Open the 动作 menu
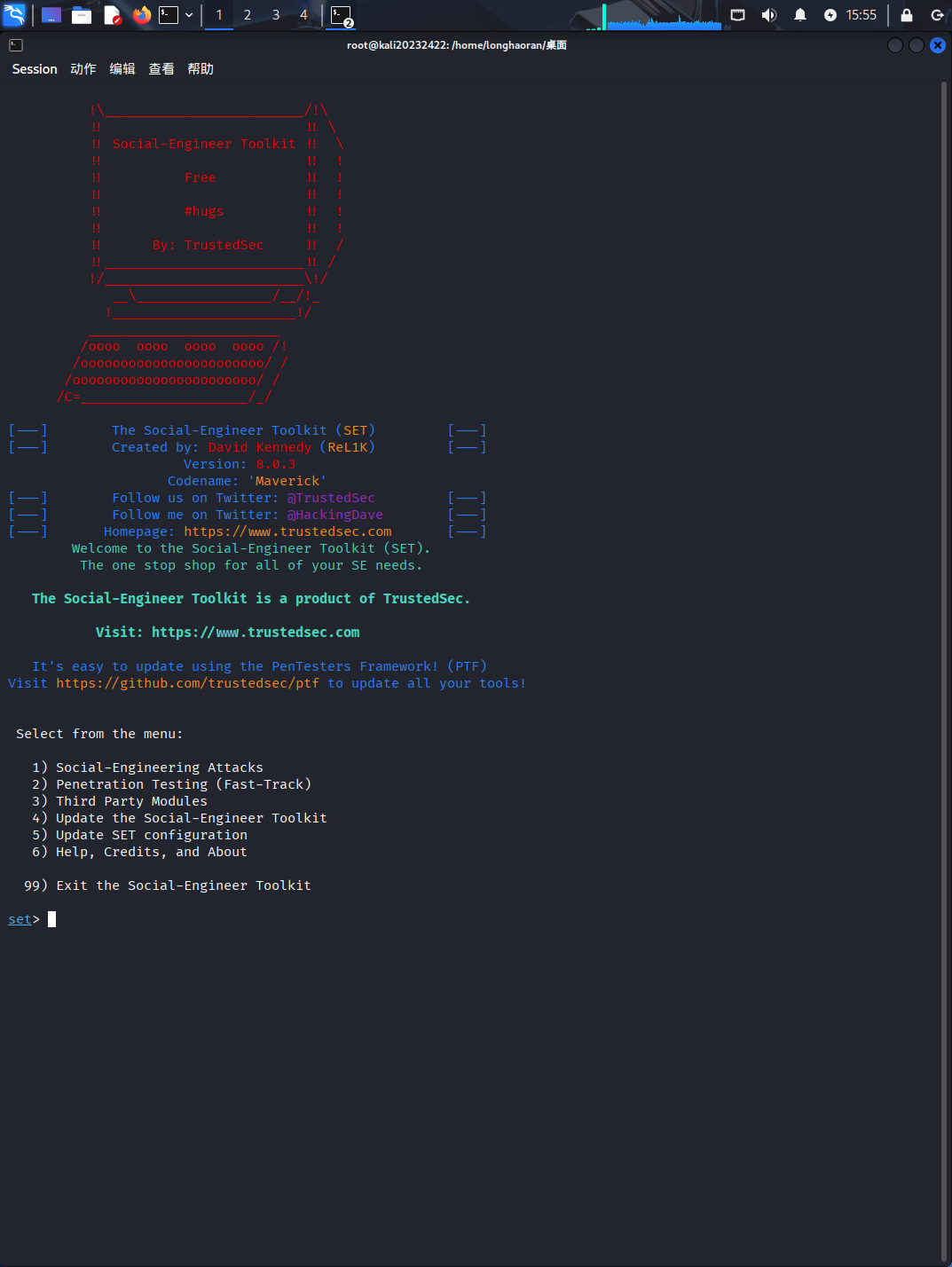 point(83,69)
